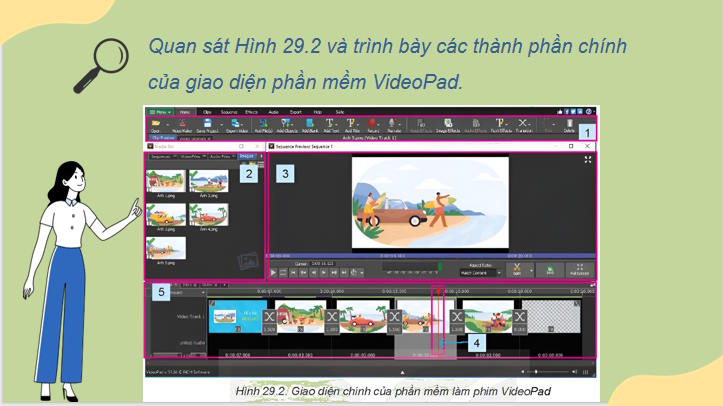Open the Effects ribbon tab
Viewport: 723px width, 406px height.
[251, 112]
